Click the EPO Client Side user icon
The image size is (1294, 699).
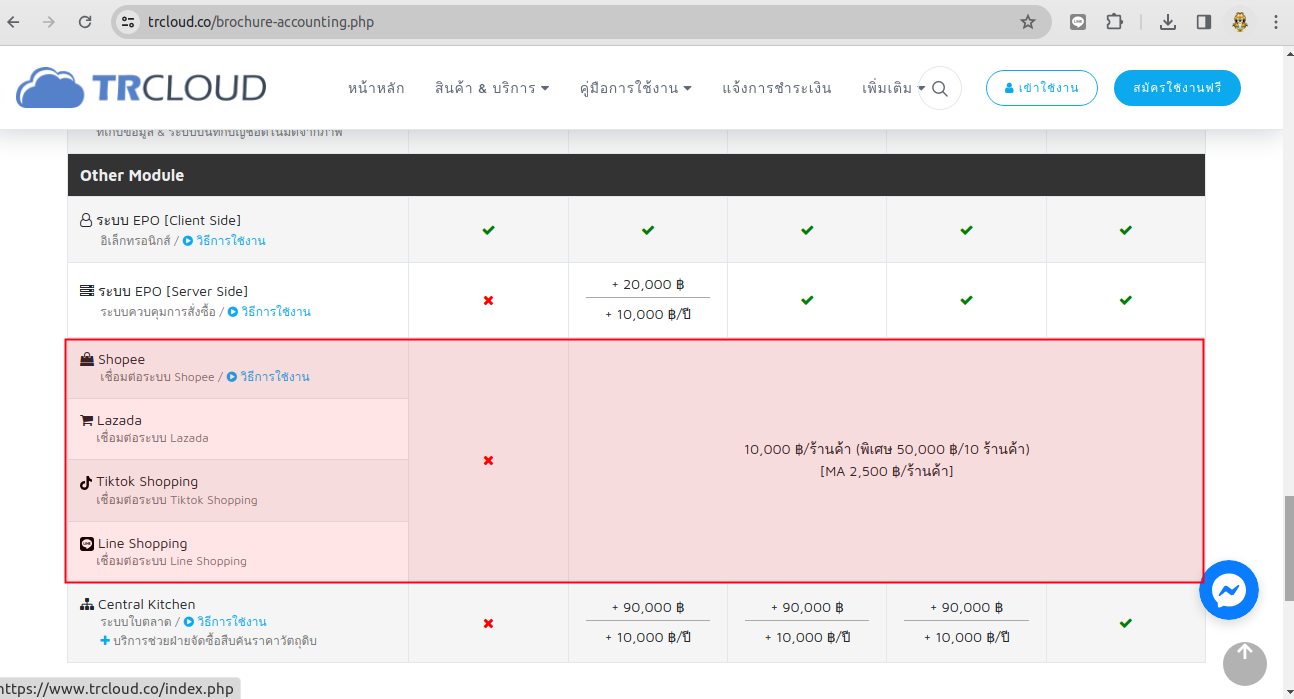click(x=86, y=220)
